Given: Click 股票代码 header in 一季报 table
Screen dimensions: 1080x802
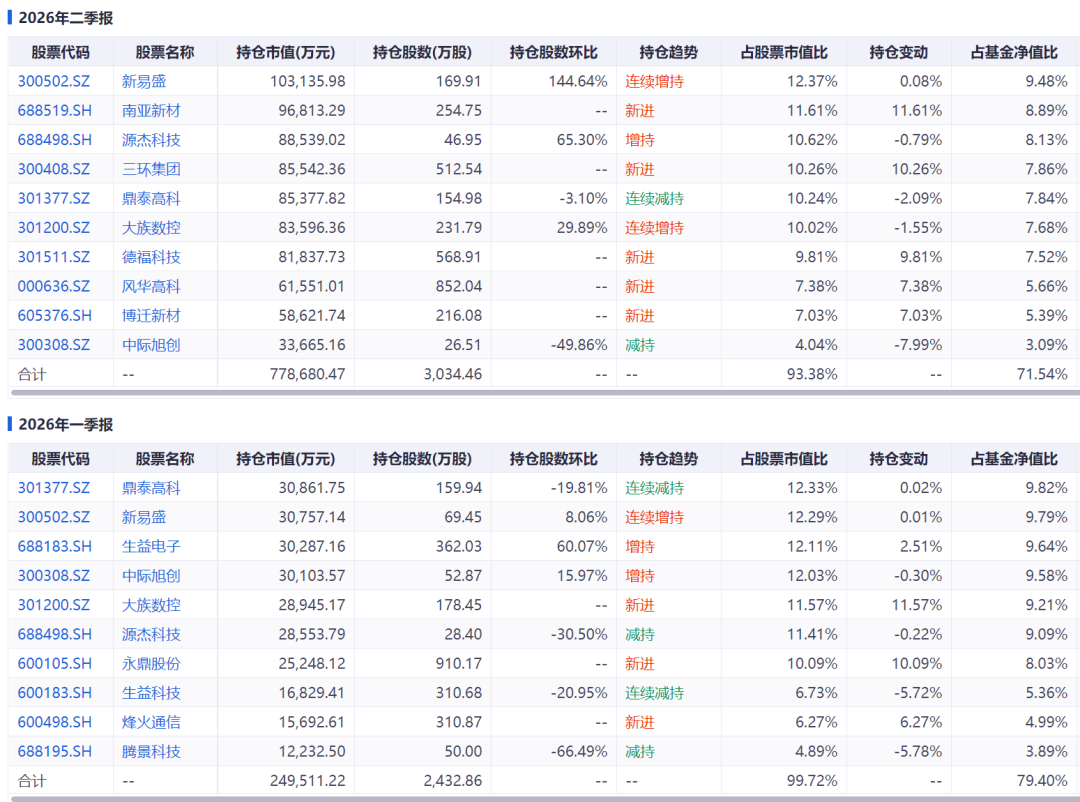Looking at the screenshot, I should pyautogui.click(x=61, y=459).
